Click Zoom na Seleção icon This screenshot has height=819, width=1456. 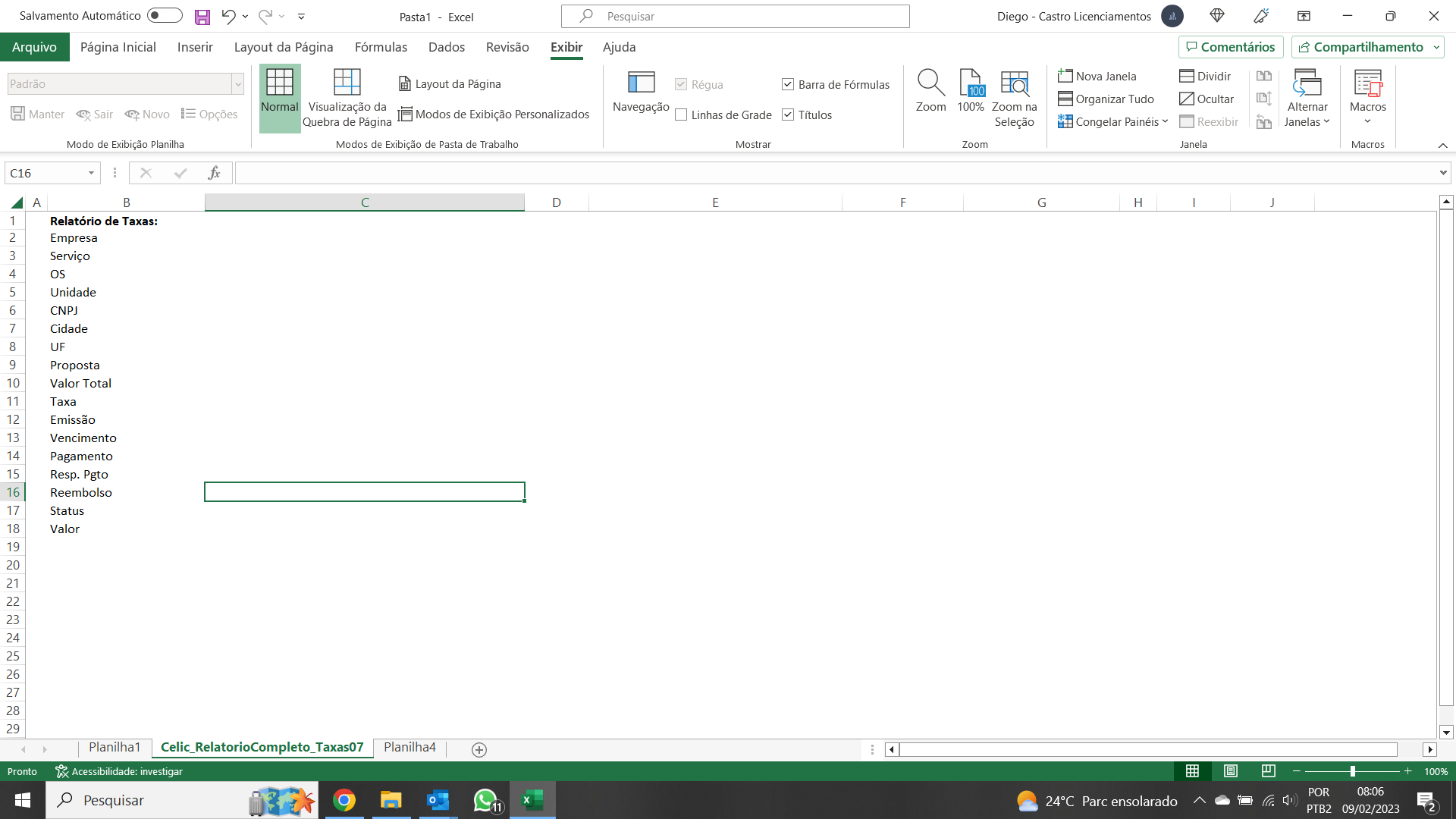click(x=1014, y=82)
